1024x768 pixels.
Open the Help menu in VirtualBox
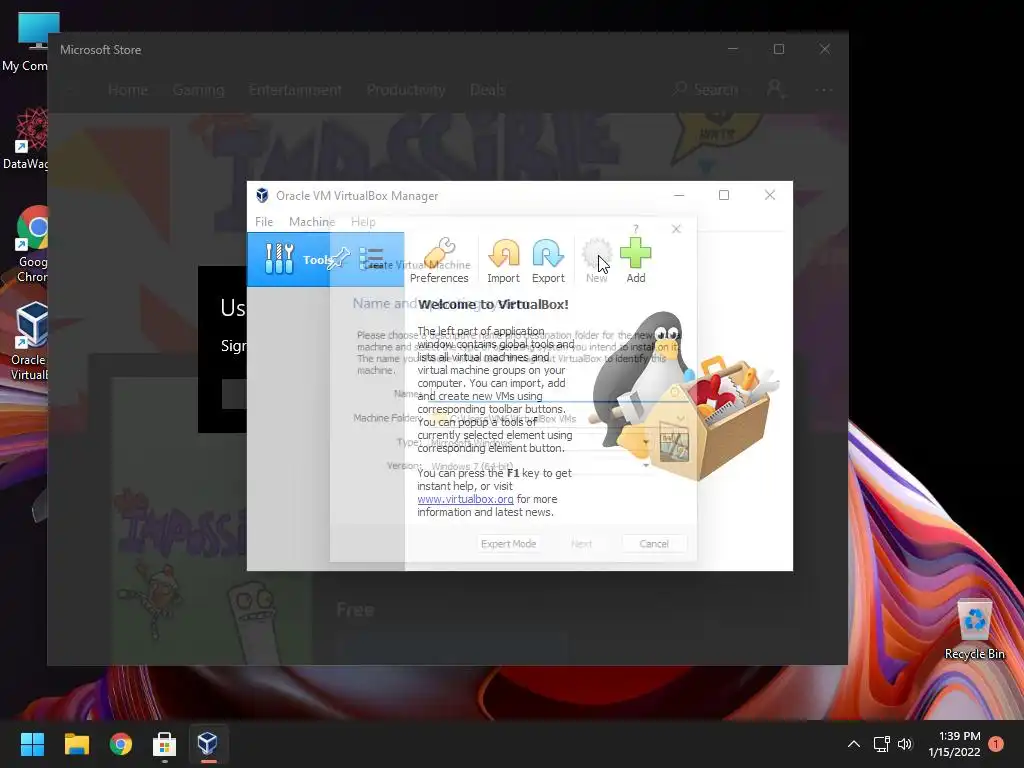[x=363, y=221]
